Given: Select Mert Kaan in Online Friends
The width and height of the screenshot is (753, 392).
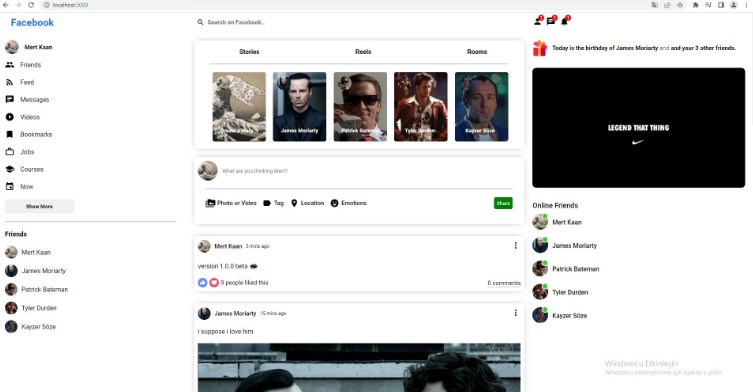Looking at the screenshot, I should click(x=557, y=222).
